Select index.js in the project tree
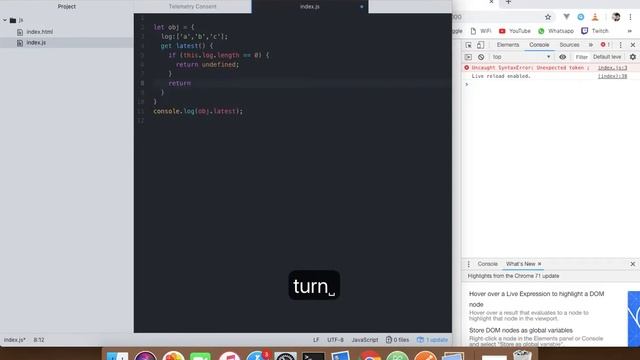Viewport: 640px width, 360px height. tap(36, 42)
